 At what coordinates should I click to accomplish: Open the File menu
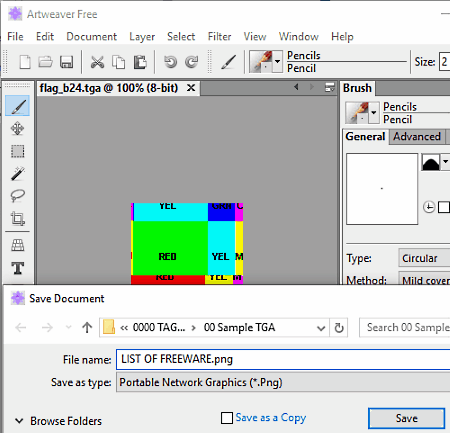15,36
